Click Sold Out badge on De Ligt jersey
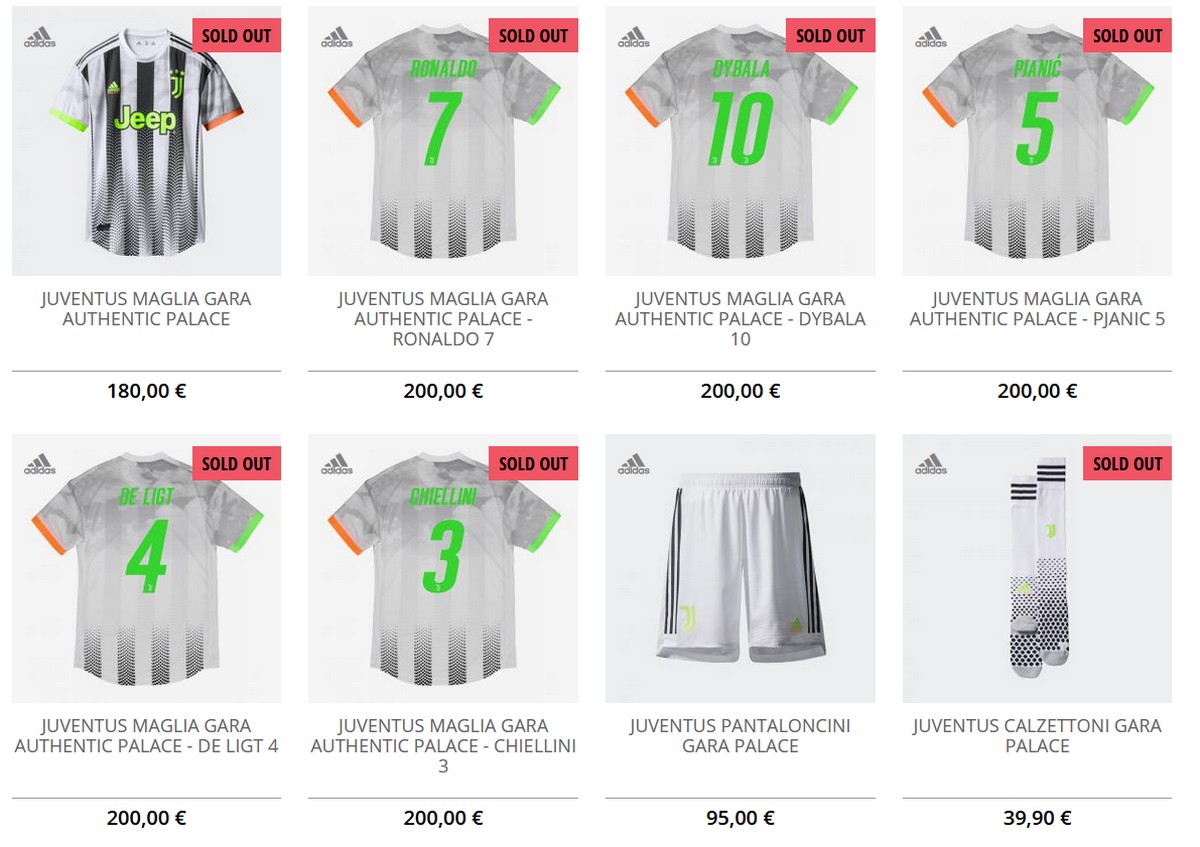The height and width of the screenshot is (847, 1200). pyautogui.click(x=236, y=464)
